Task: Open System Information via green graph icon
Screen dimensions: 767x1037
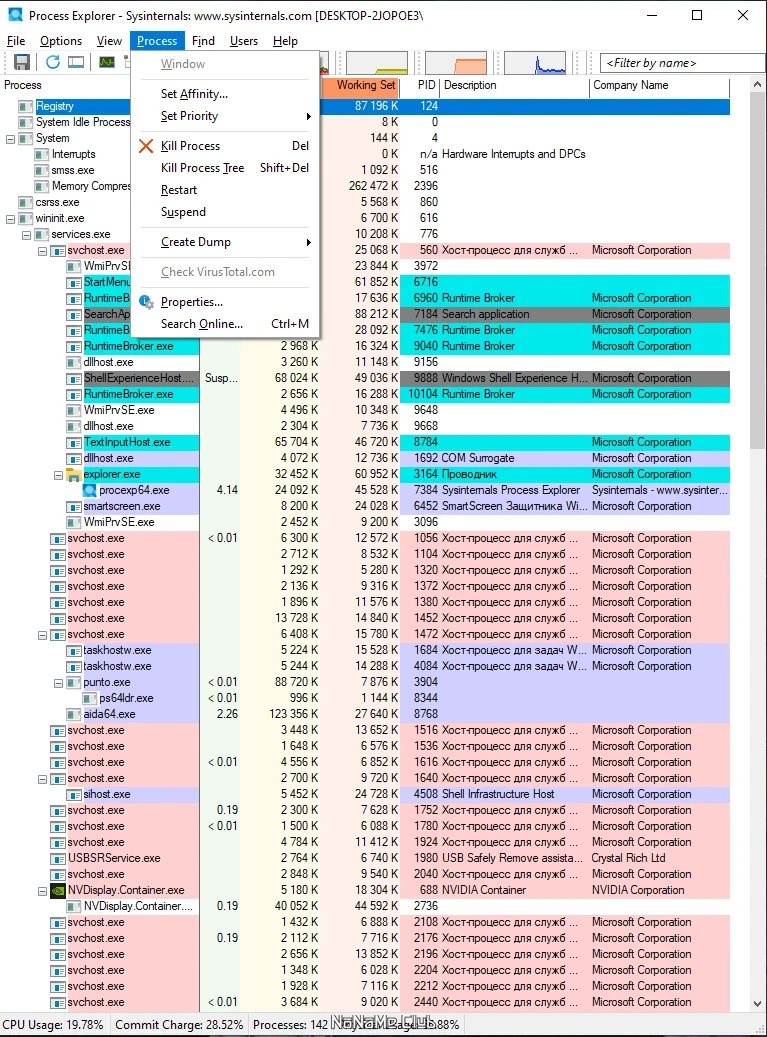Action: 107,63
